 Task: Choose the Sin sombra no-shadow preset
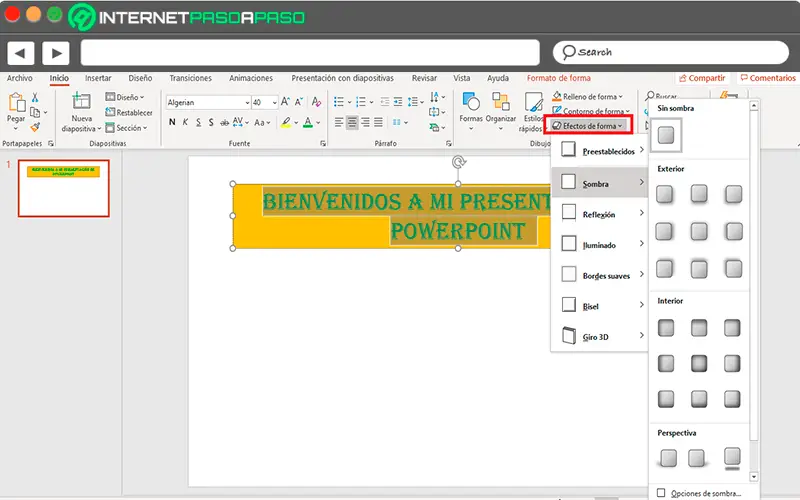tap(666, 134)
